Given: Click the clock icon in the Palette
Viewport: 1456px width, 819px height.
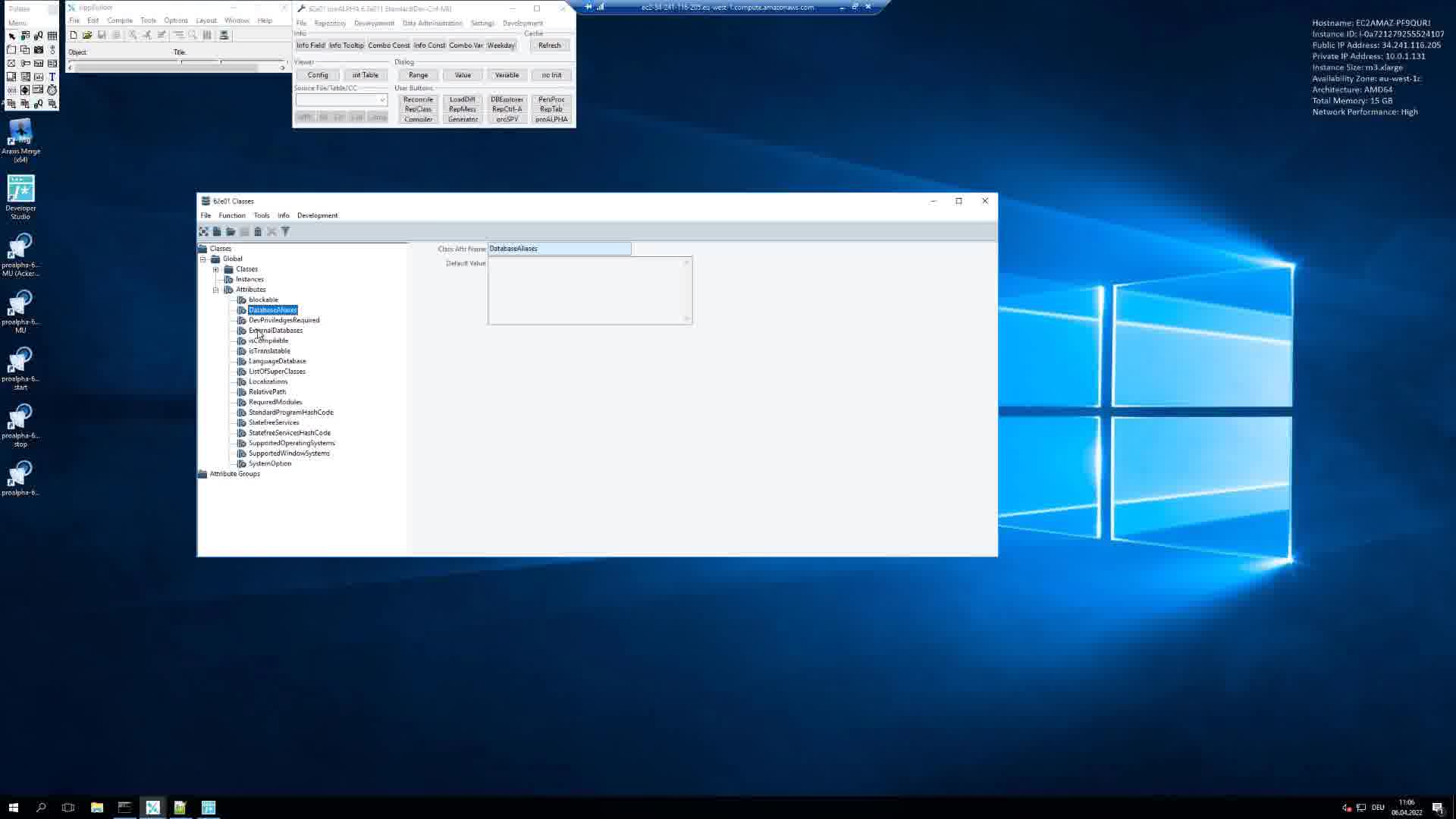Looking at the screenshot, I should click(52, 90).
